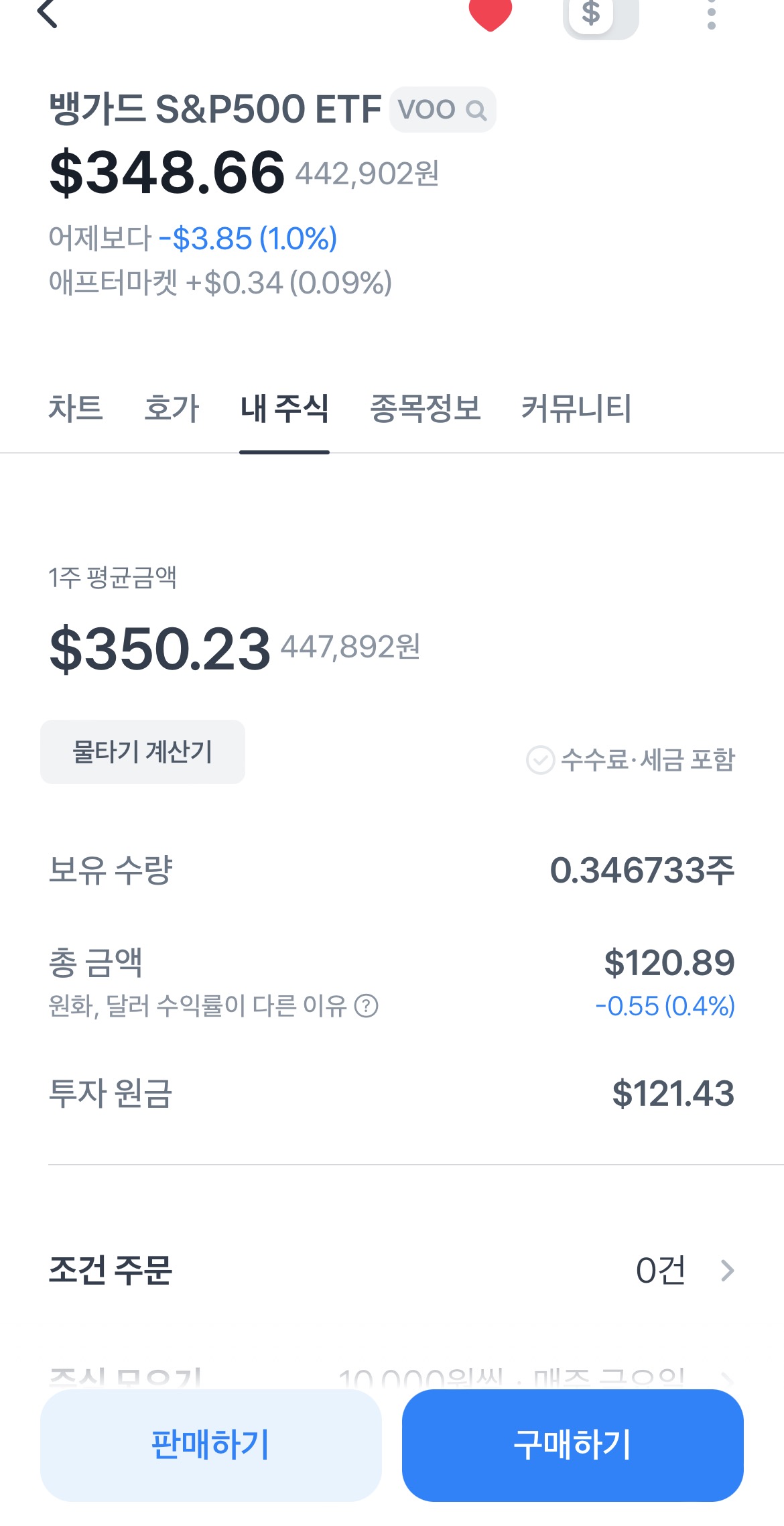
Task: Tap the 구매하기 buy button
Action: click(573, 1445)
